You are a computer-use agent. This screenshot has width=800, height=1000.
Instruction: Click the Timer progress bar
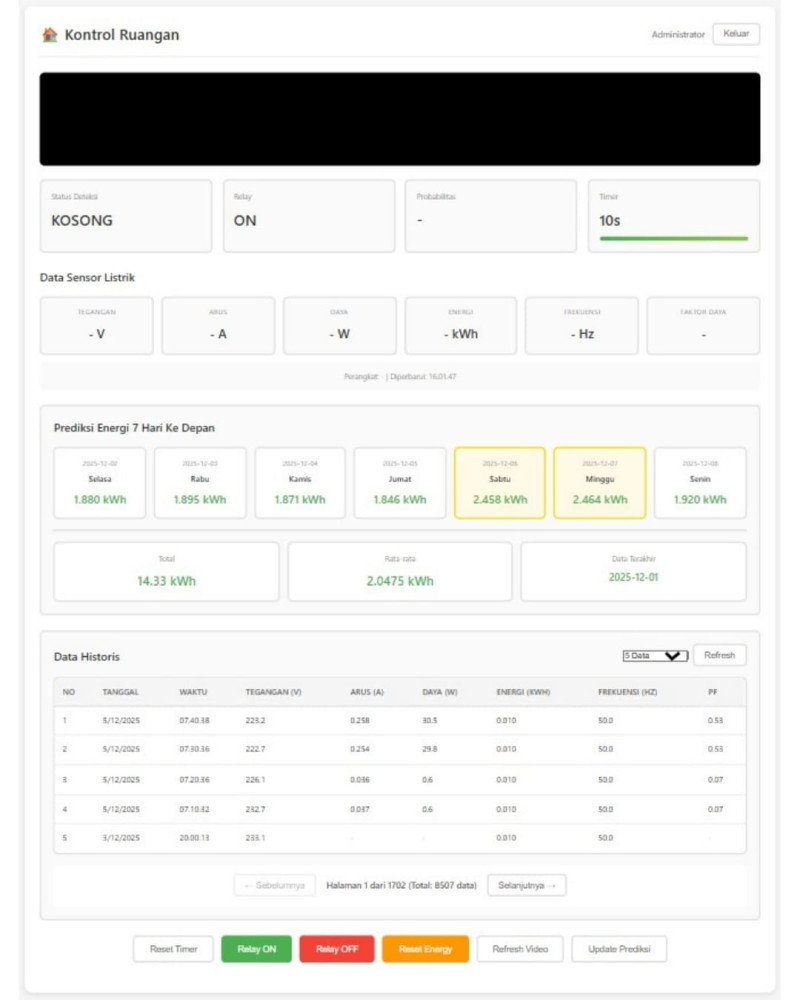(x=673, y=239)
